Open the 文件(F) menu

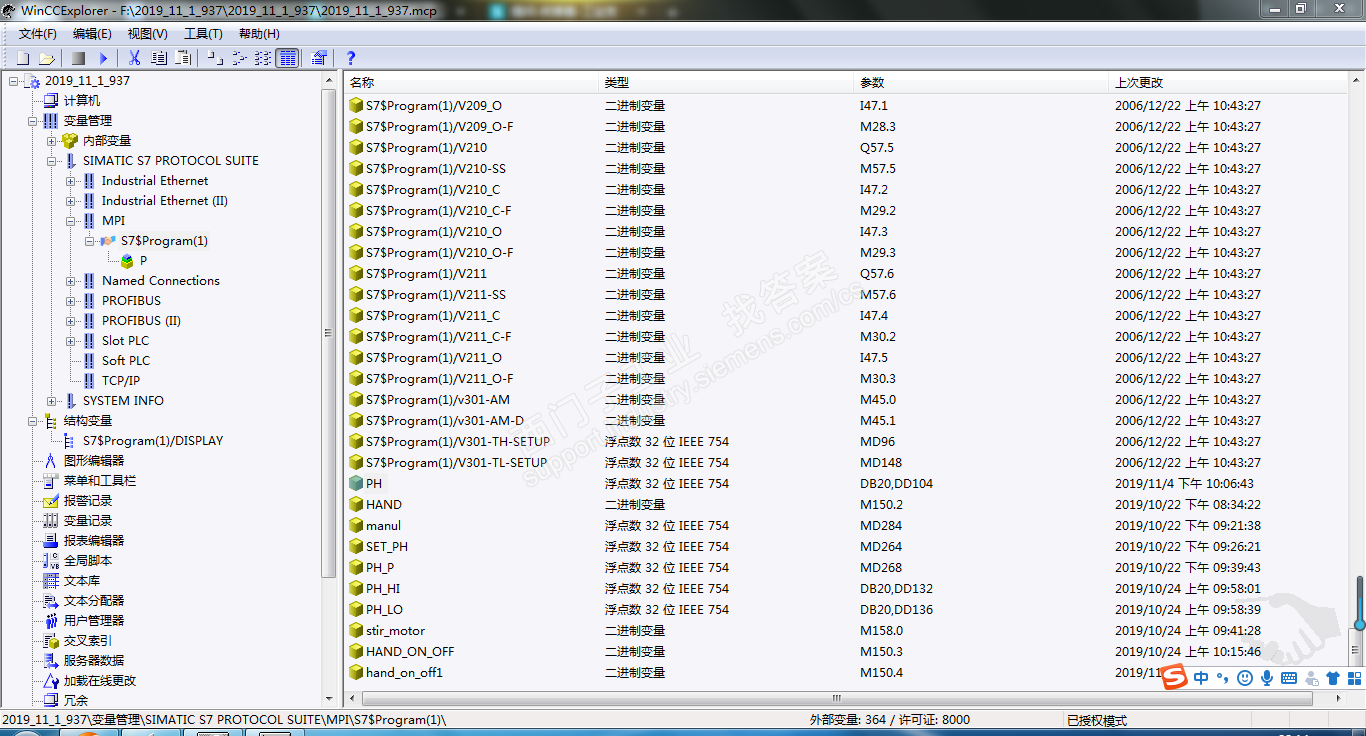point(38,34)
